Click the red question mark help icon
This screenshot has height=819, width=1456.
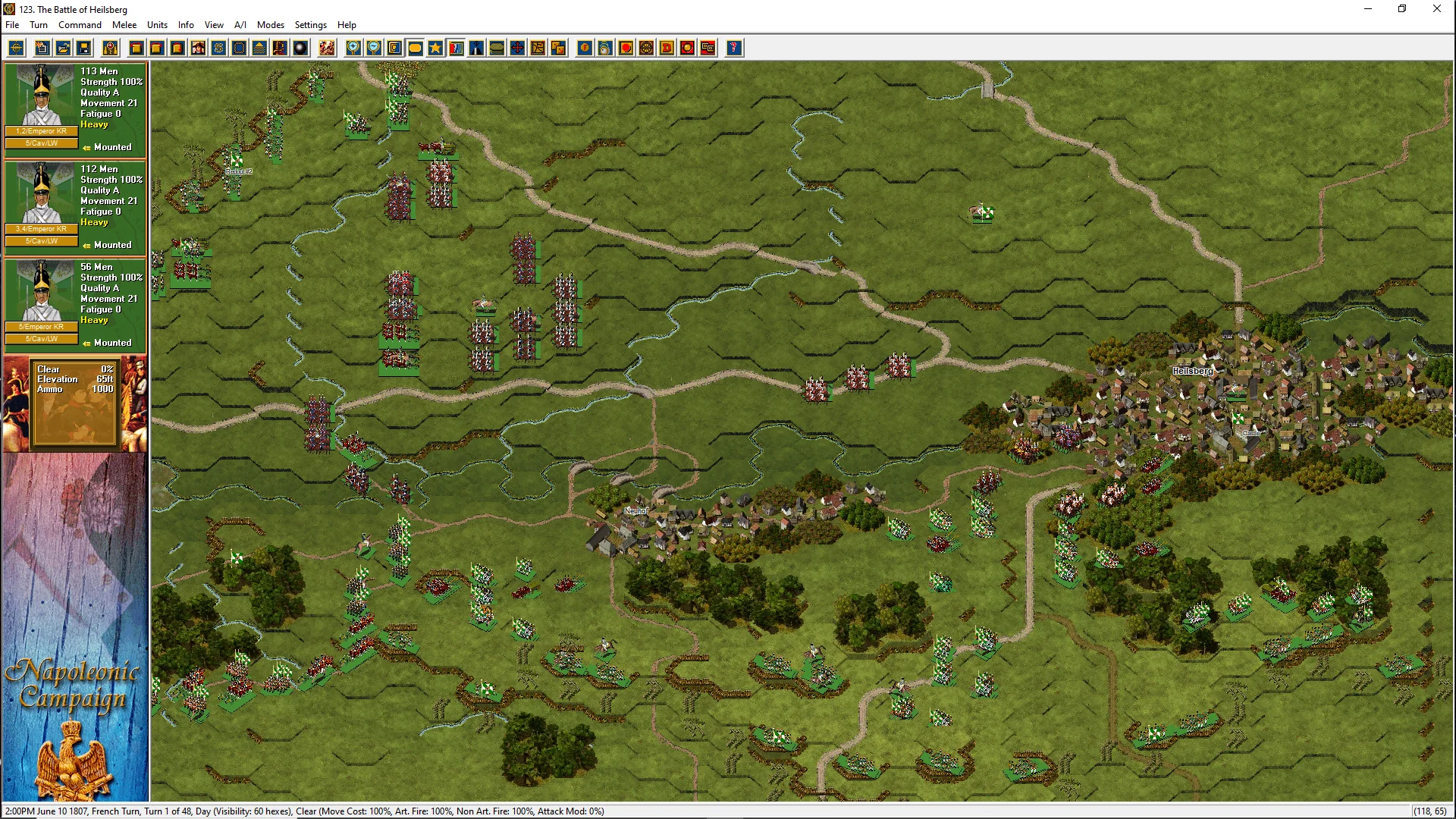733,49
